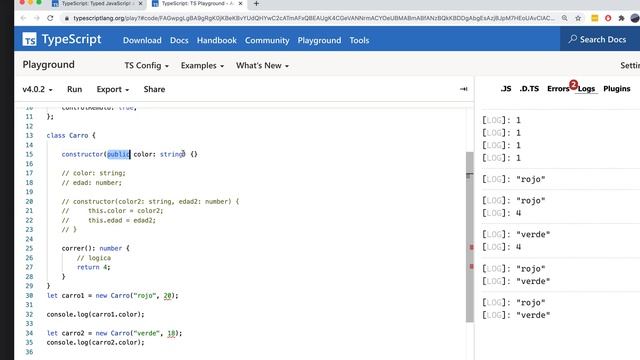Screen dimensions: 640x360
Task: Switch to the TypeScript: TS Playground tab
Action: (197, 4)
